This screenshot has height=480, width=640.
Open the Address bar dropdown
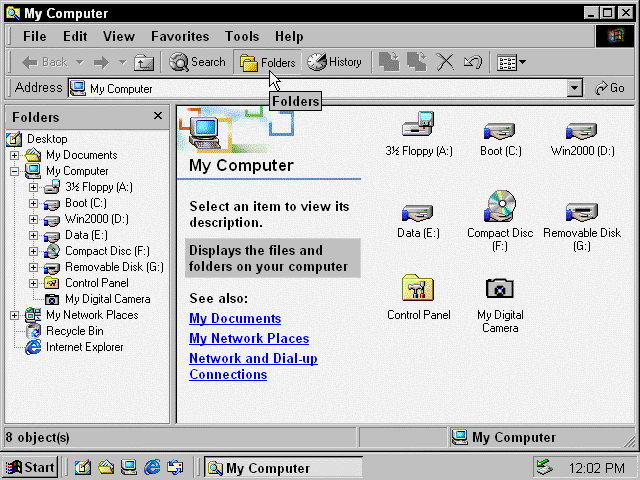pos(574,88)
